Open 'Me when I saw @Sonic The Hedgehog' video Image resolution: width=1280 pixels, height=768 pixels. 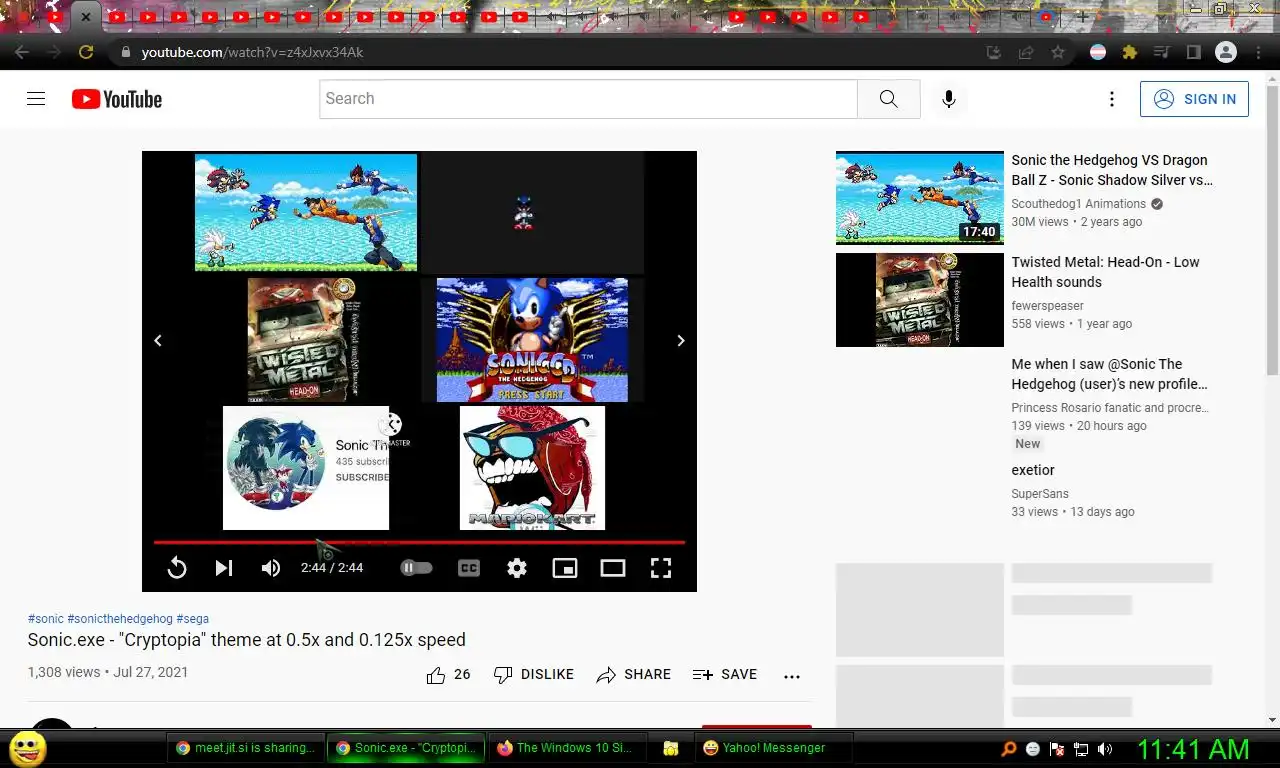(x=1109, y=374)
